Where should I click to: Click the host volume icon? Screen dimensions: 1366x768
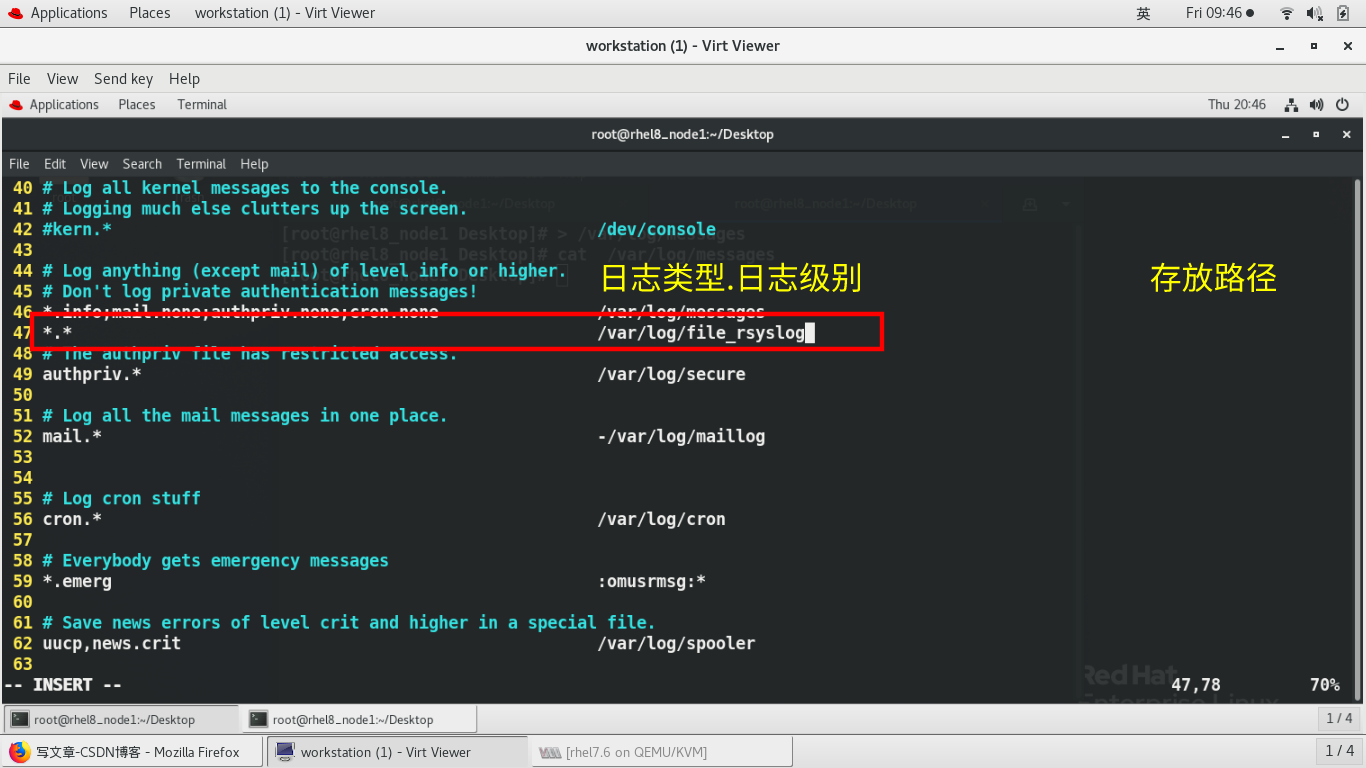click(x=1314, y=13)
